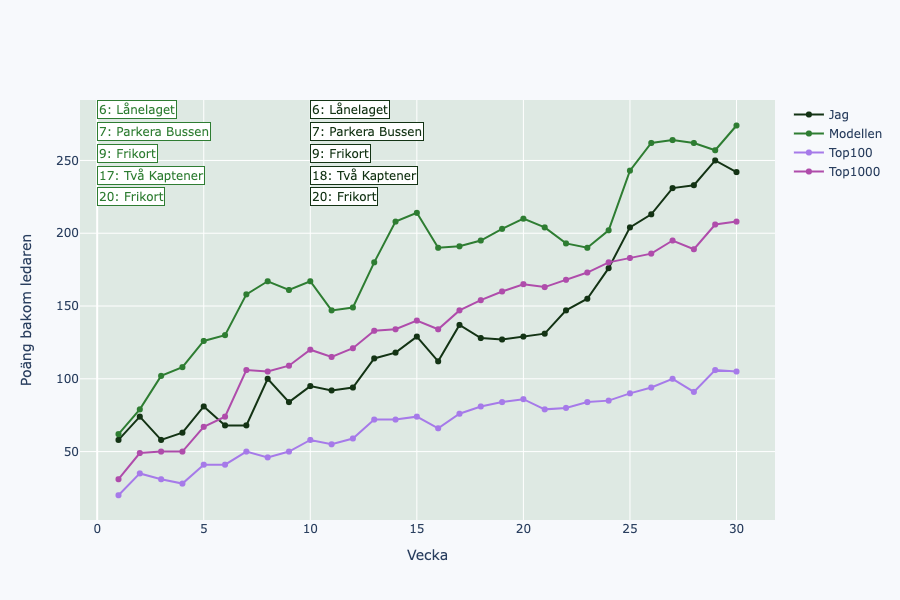
Task: Click the 'Poäng bakom ledaren' y-axis title
Action: point(27,310)
